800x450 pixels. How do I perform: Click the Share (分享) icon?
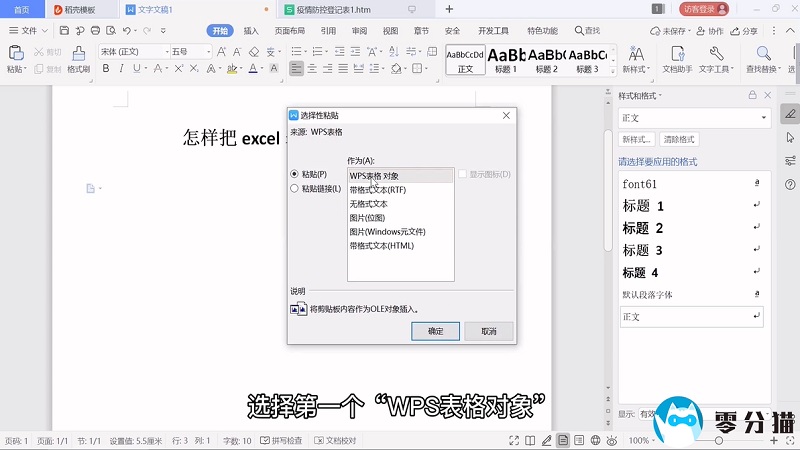click(743, 31)
